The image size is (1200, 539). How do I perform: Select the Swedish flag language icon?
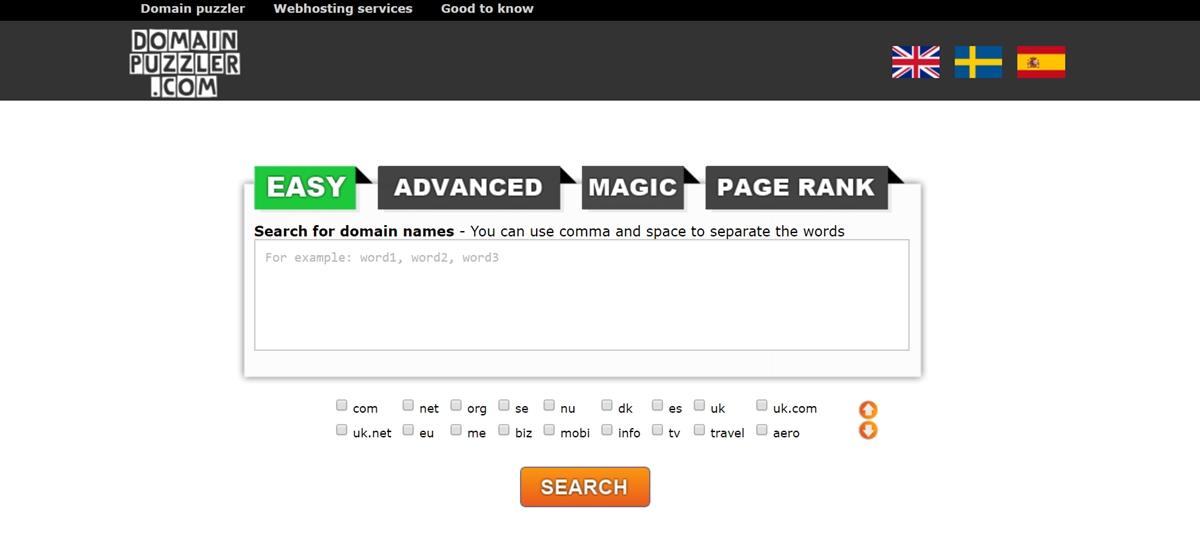pos(978,62)
